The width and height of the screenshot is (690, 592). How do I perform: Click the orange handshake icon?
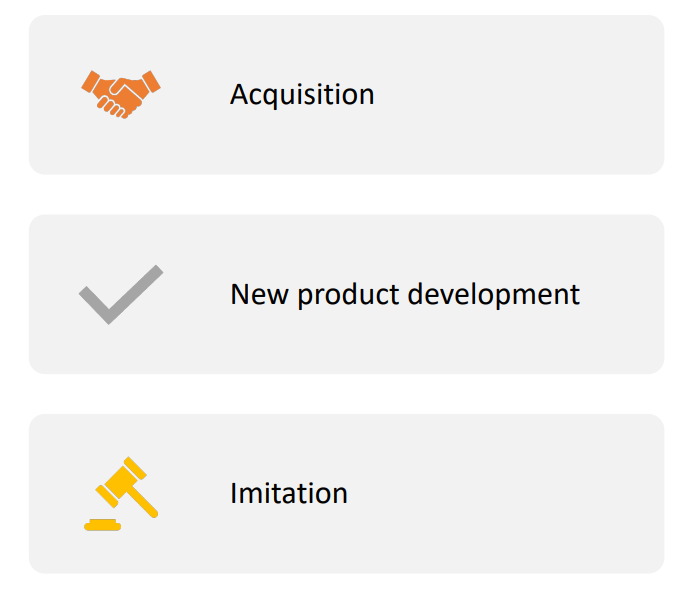(x=121, y=94)
